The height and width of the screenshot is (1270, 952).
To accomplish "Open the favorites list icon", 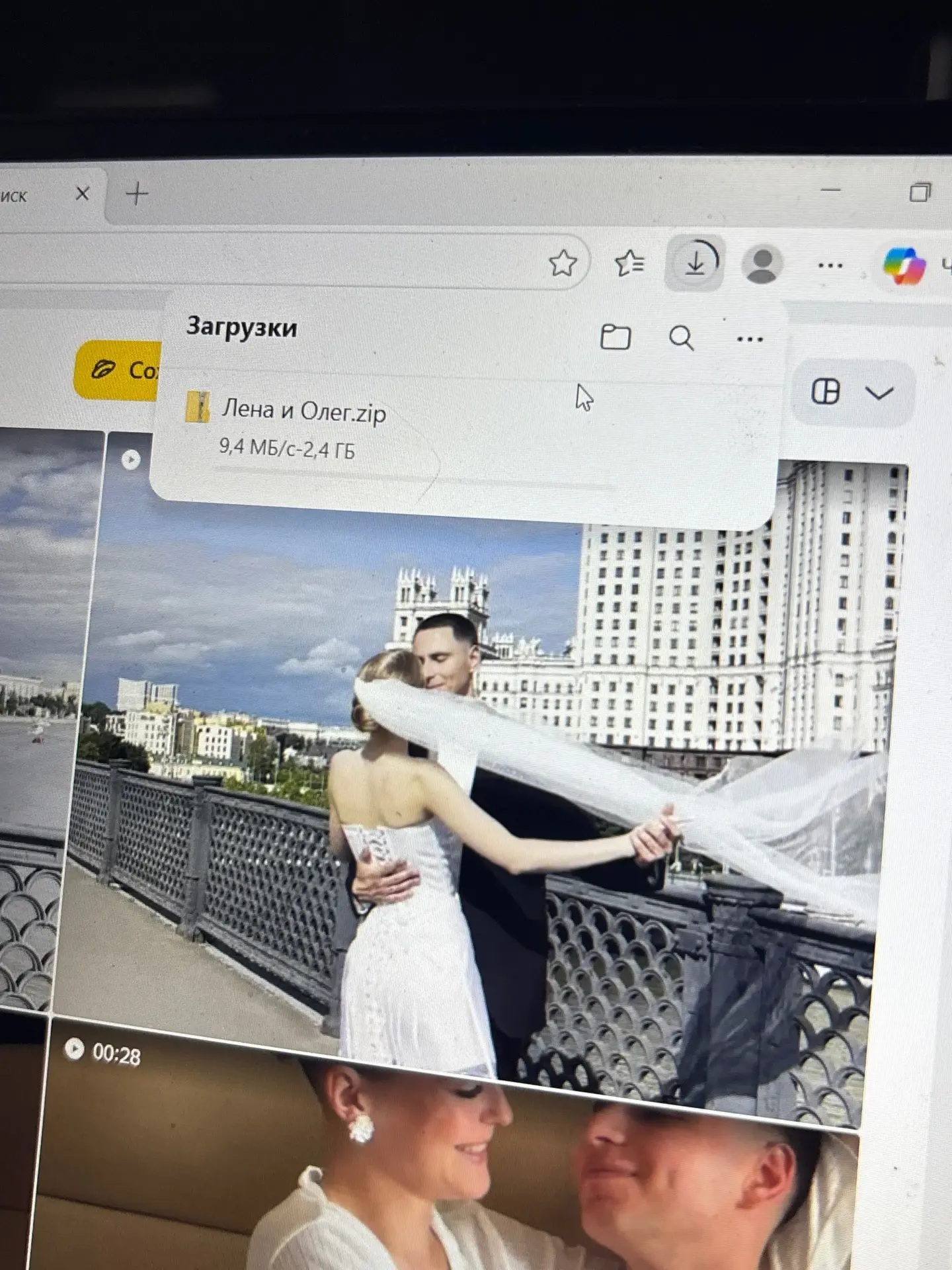I will point(629,264).
